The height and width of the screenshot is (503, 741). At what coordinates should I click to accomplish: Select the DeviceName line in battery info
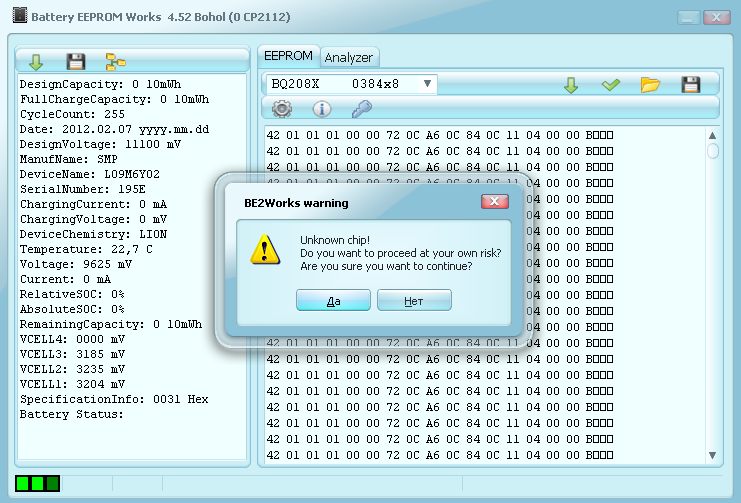90,174
